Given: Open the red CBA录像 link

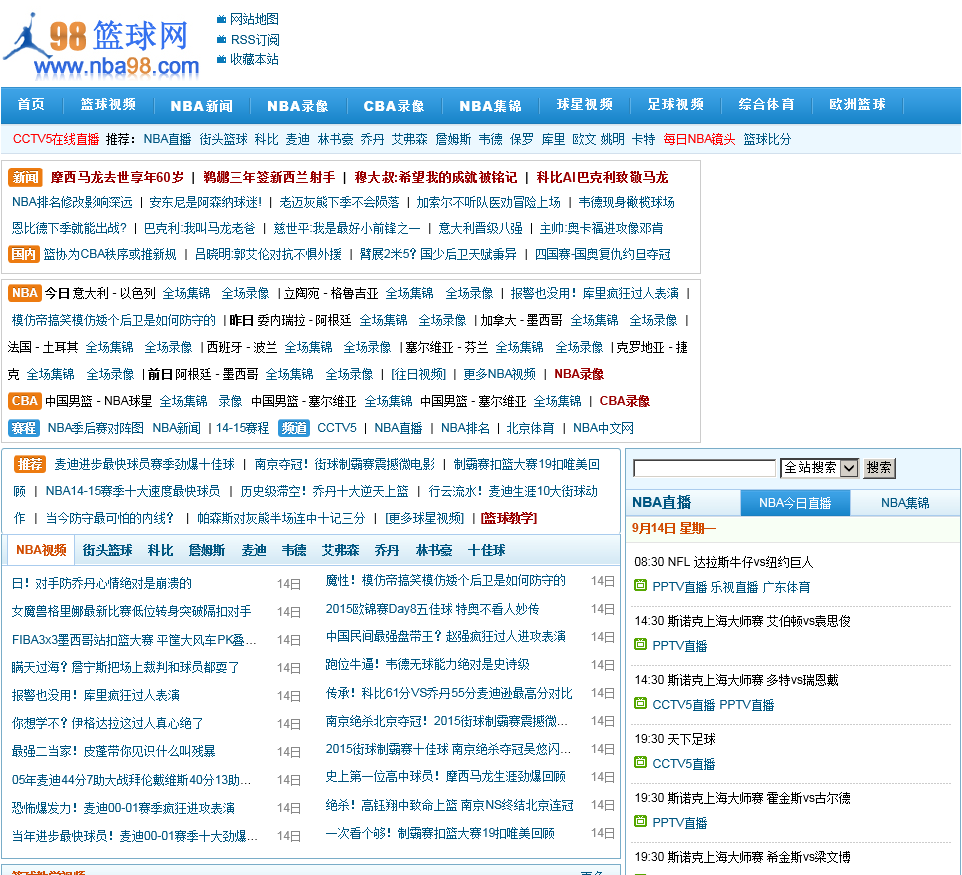Looking at the screenshot, I should coord(625,401).
